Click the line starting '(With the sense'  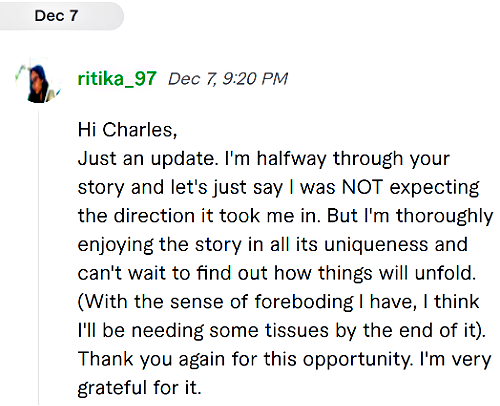279,302
